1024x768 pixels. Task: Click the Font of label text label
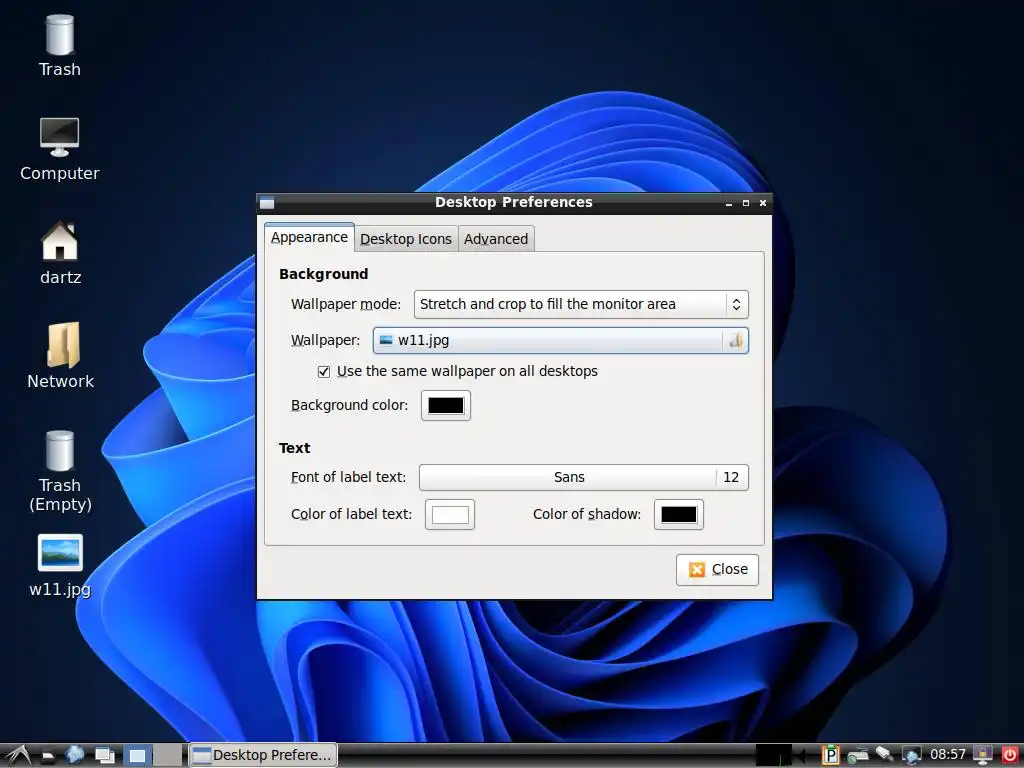348,477
